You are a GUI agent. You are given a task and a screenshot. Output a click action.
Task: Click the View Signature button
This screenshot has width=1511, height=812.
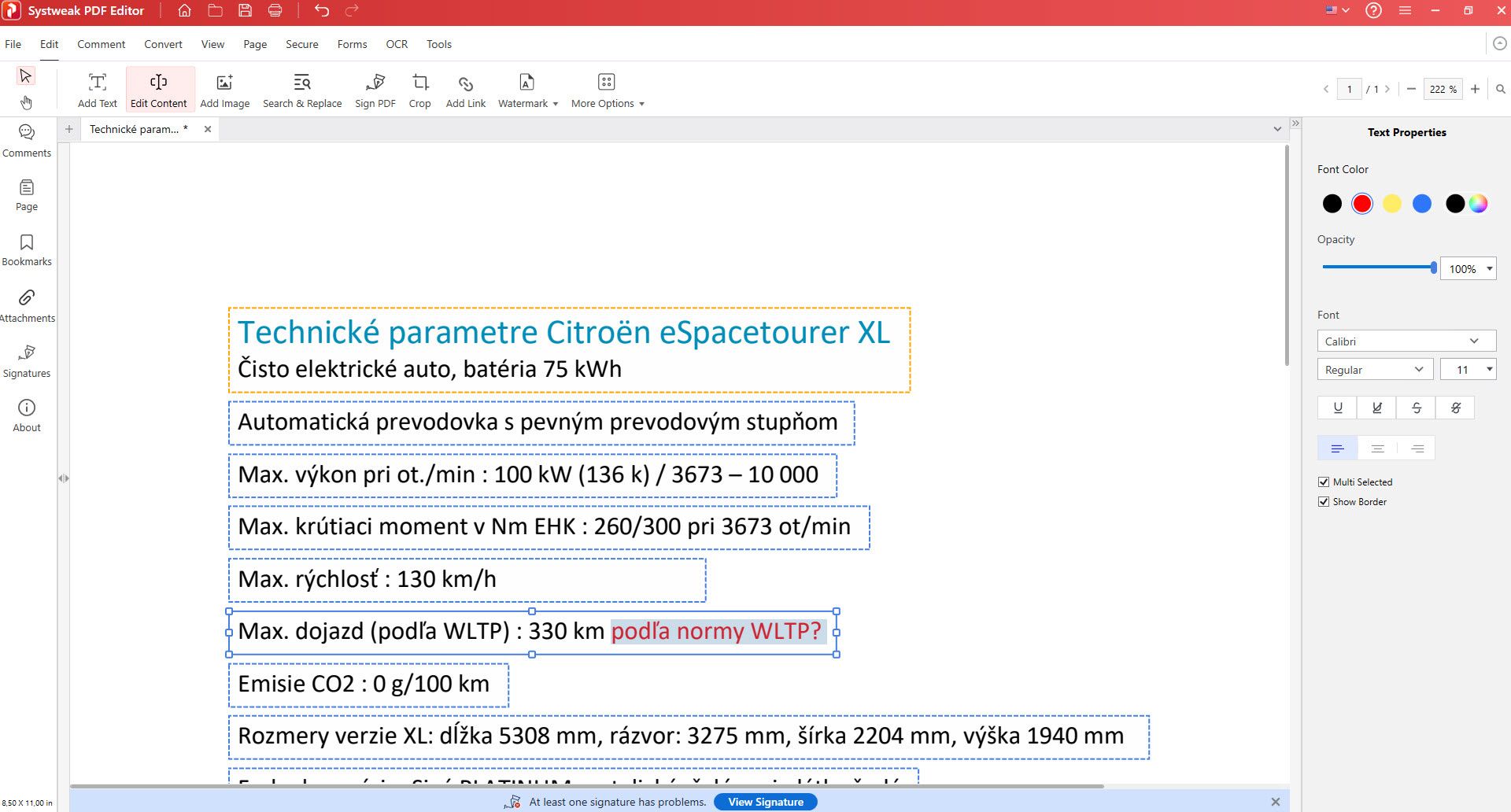coord(765,802)
